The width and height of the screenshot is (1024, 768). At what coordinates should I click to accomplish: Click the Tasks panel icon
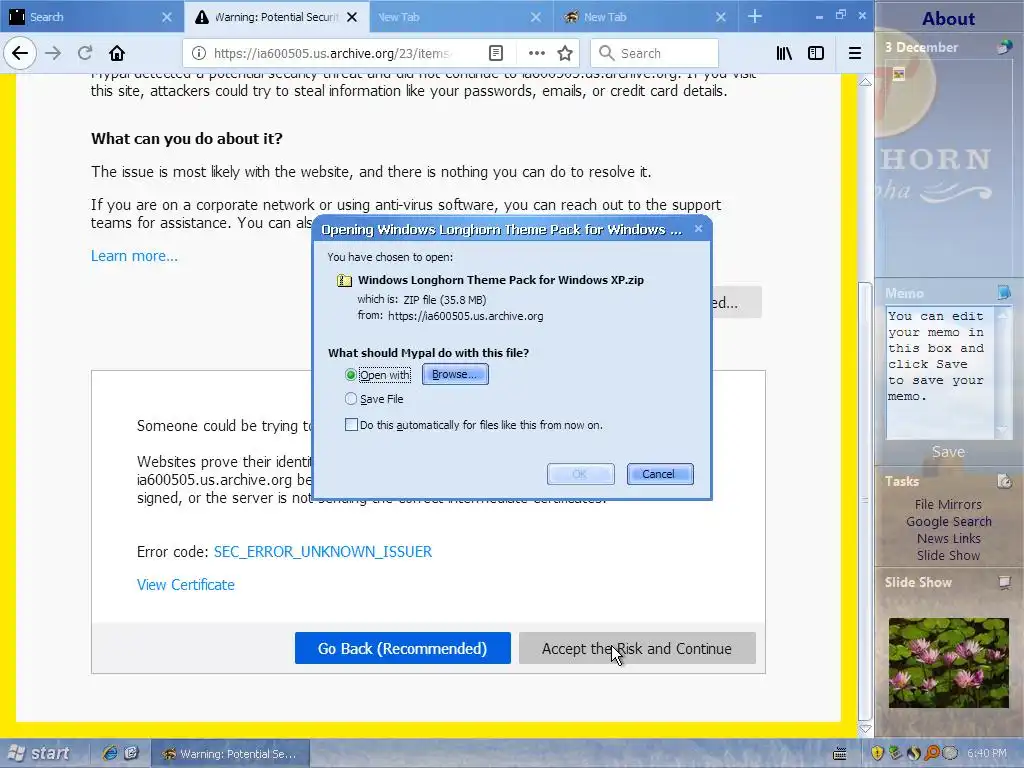click(x=1004, y=481)
